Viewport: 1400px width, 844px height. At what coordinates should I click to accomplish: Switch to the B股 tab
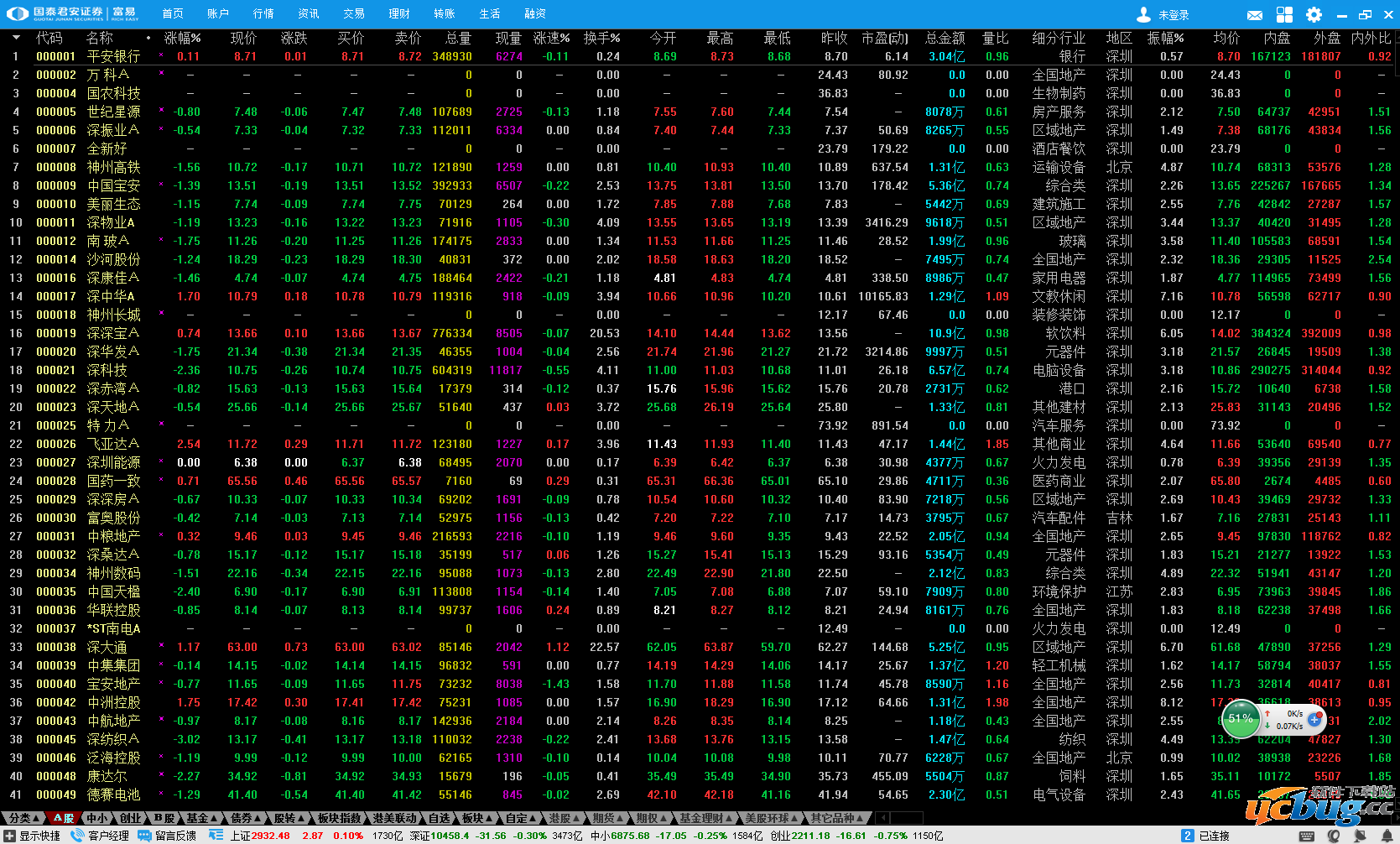(164, 818)
